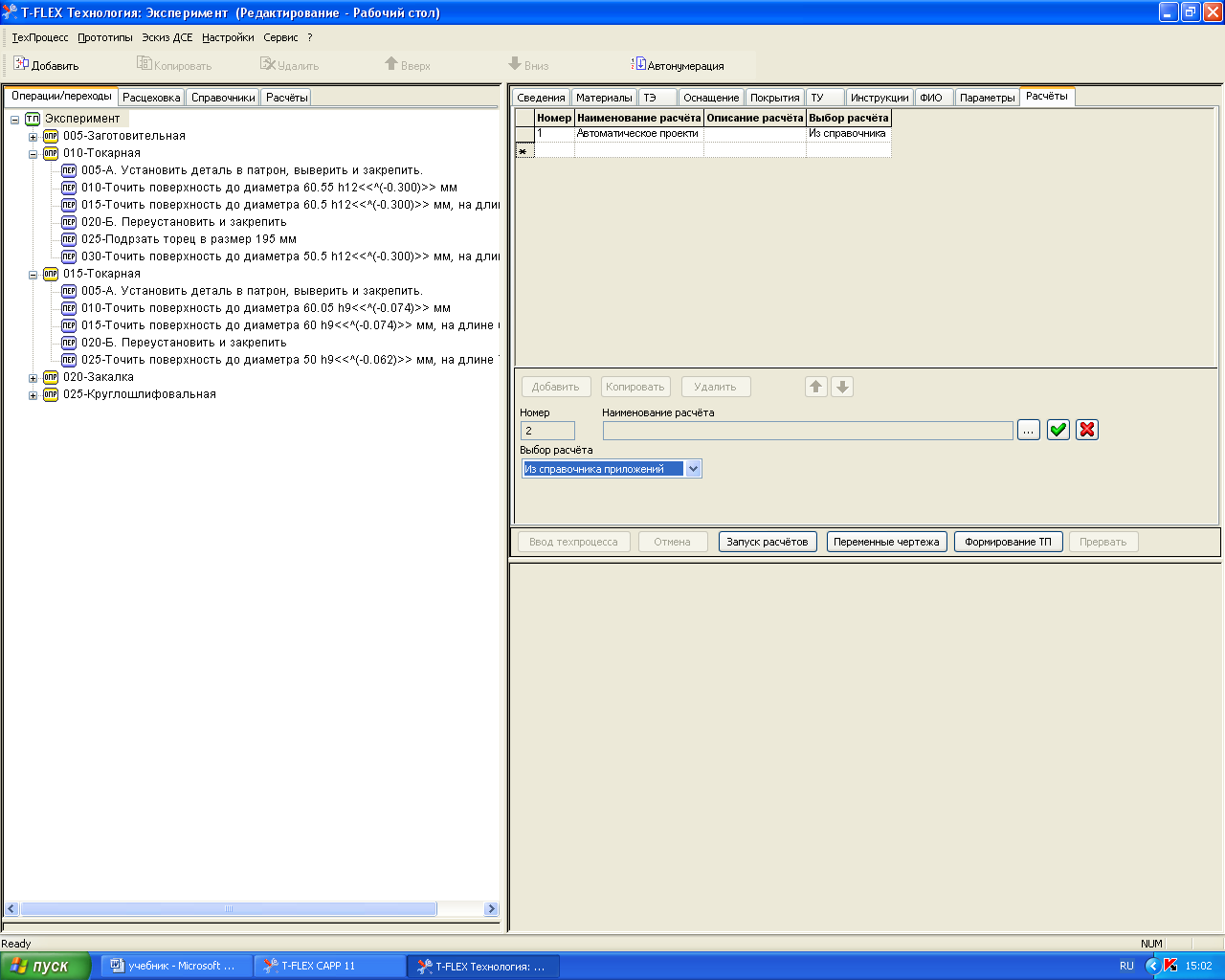1225x980 pixels.
Task: Click the tree panel horizontal scrollbar
Action: [230, 909]
